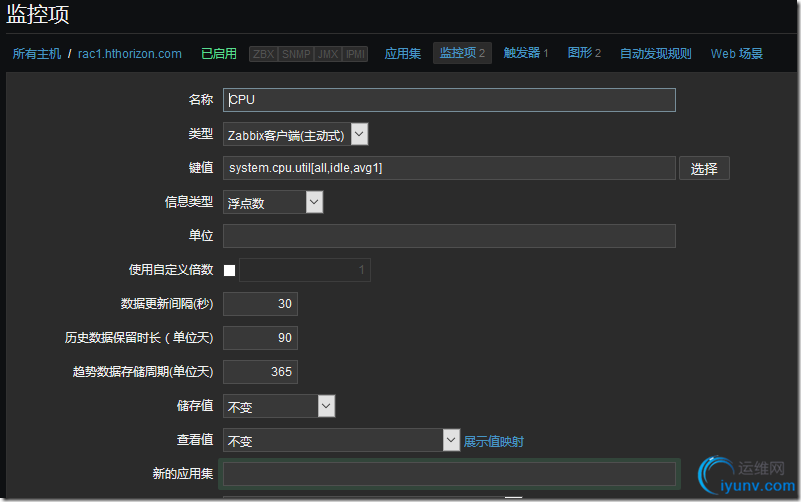
Task: Click the ZBX availability indicator
Action: 264,54
